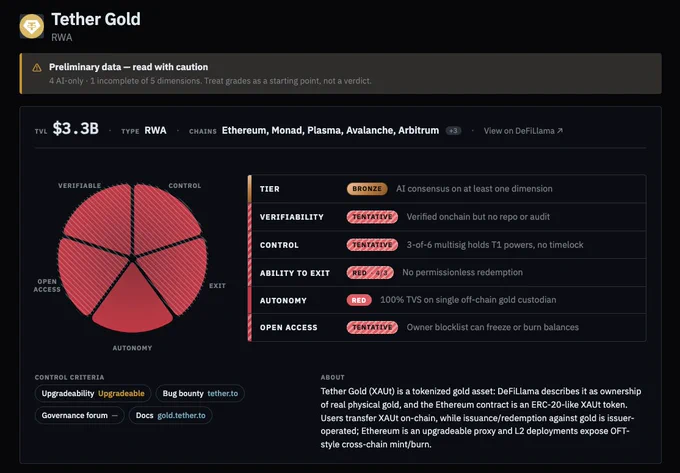
Task: Click the BRONZE tier badge
Action: pyautogui.click(x=367, y=189)
